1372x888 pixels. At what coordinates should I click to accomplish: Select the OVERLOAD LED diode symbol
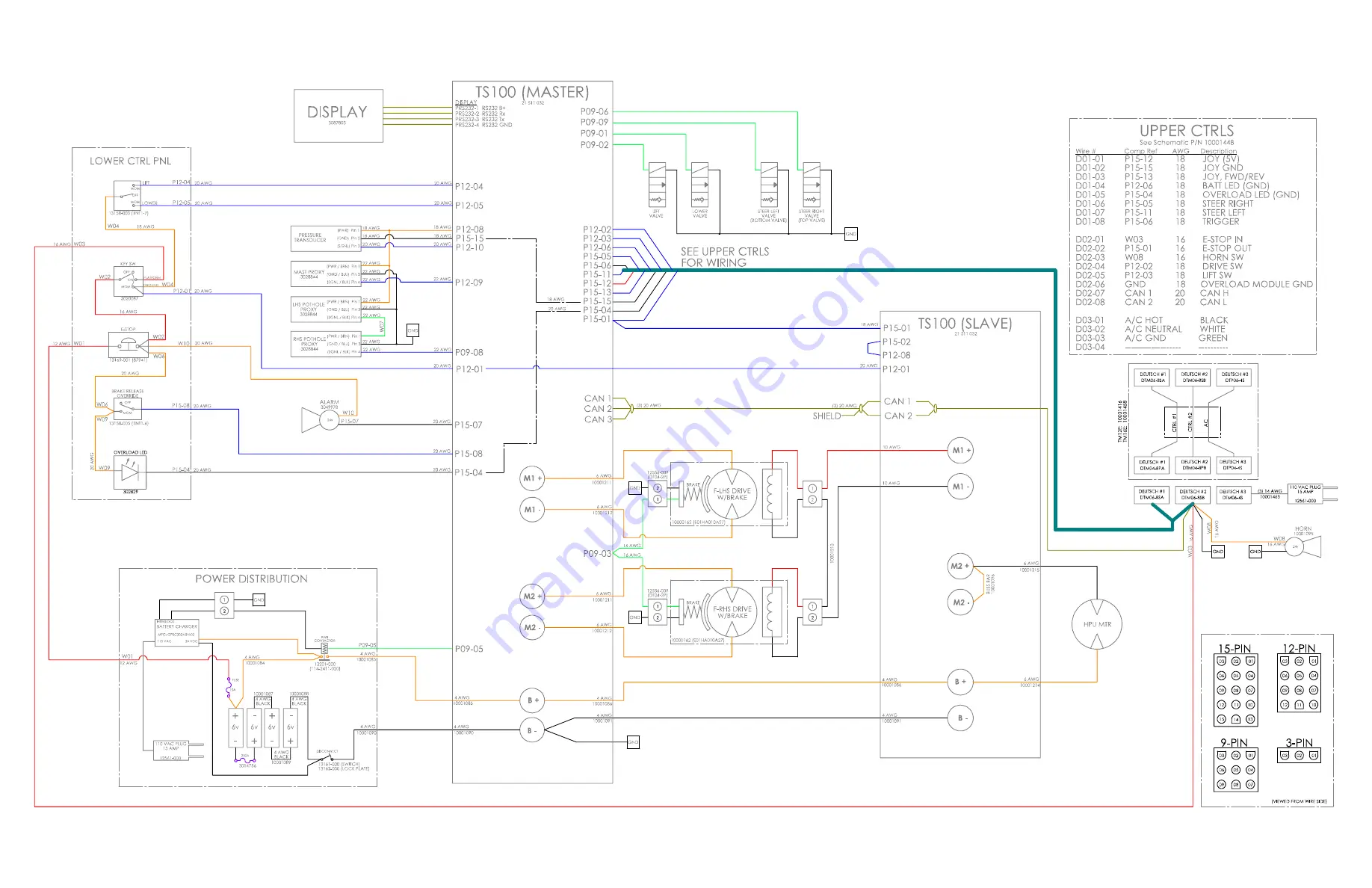130,472
